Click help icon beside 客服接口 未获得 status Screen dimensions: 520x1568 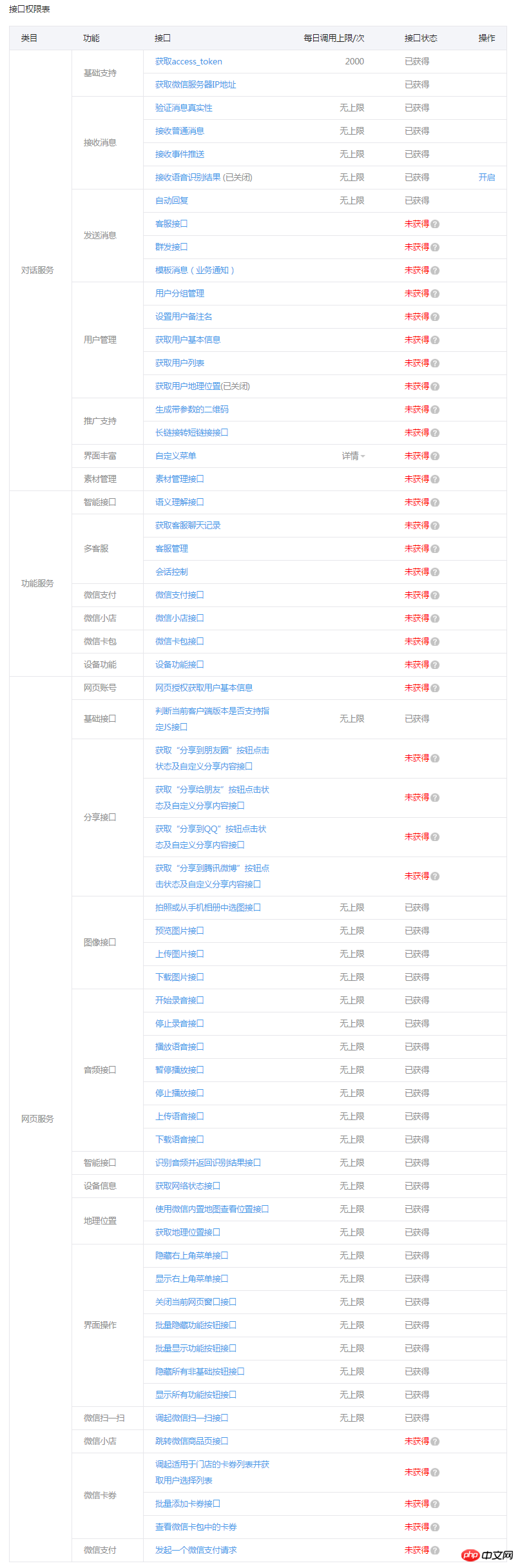(435, 224)
